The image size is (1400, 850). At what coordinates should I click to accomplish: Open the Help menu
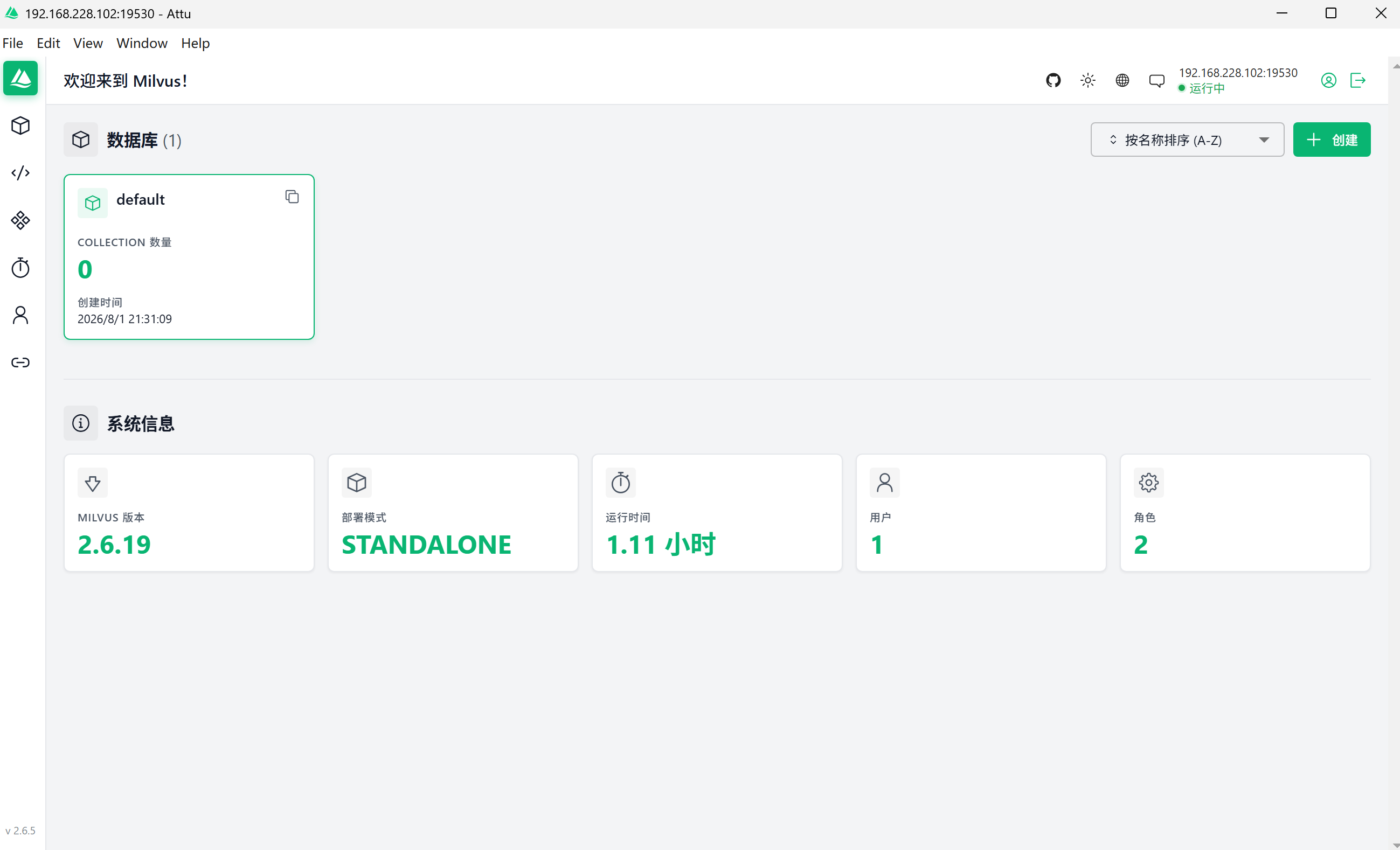196,43
